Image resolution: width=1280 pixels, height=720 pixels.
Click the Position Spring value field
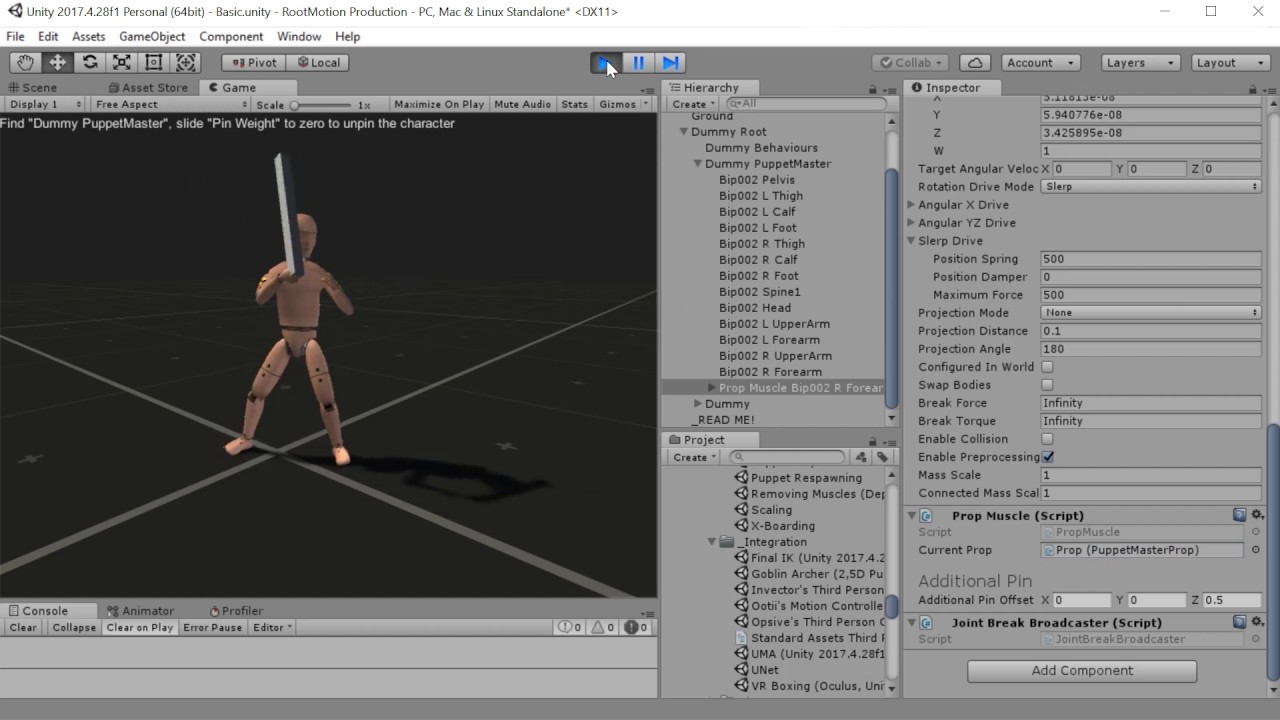point(1150,259)
